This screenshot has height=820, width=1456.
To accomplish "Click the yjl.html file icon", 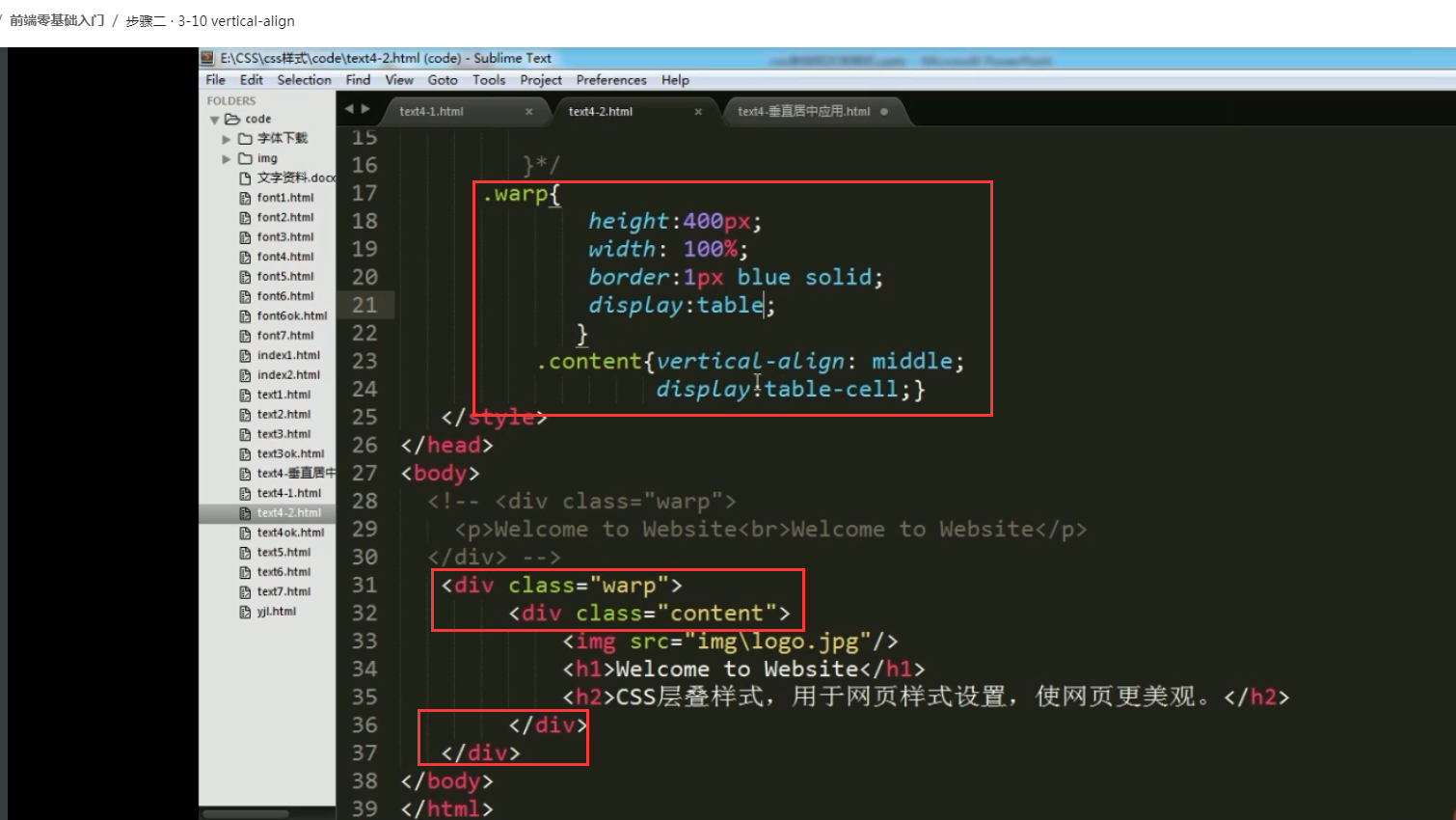I will tap(245, 612).
